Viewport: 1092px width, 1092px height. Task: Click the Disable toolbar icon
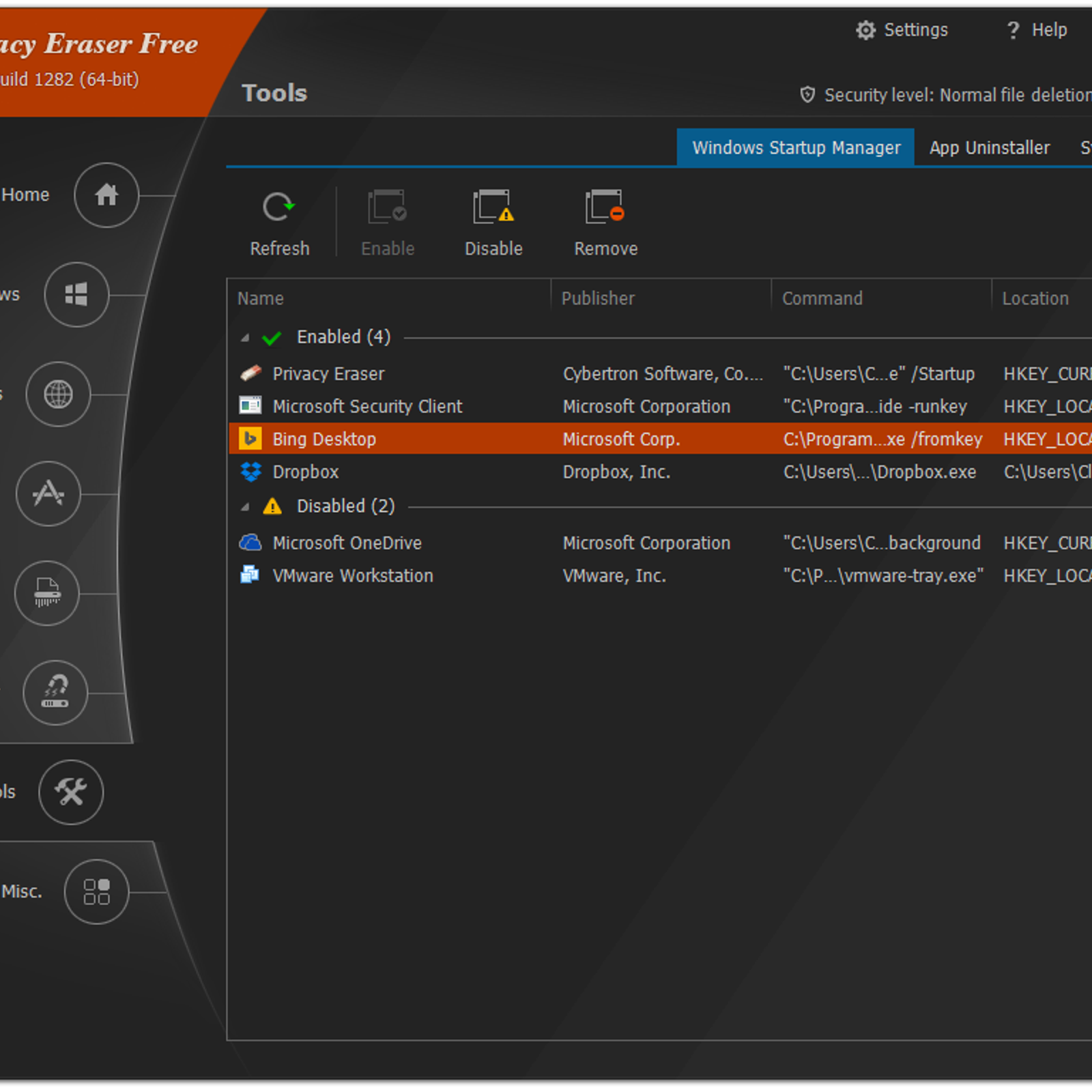tap(493, 207)
